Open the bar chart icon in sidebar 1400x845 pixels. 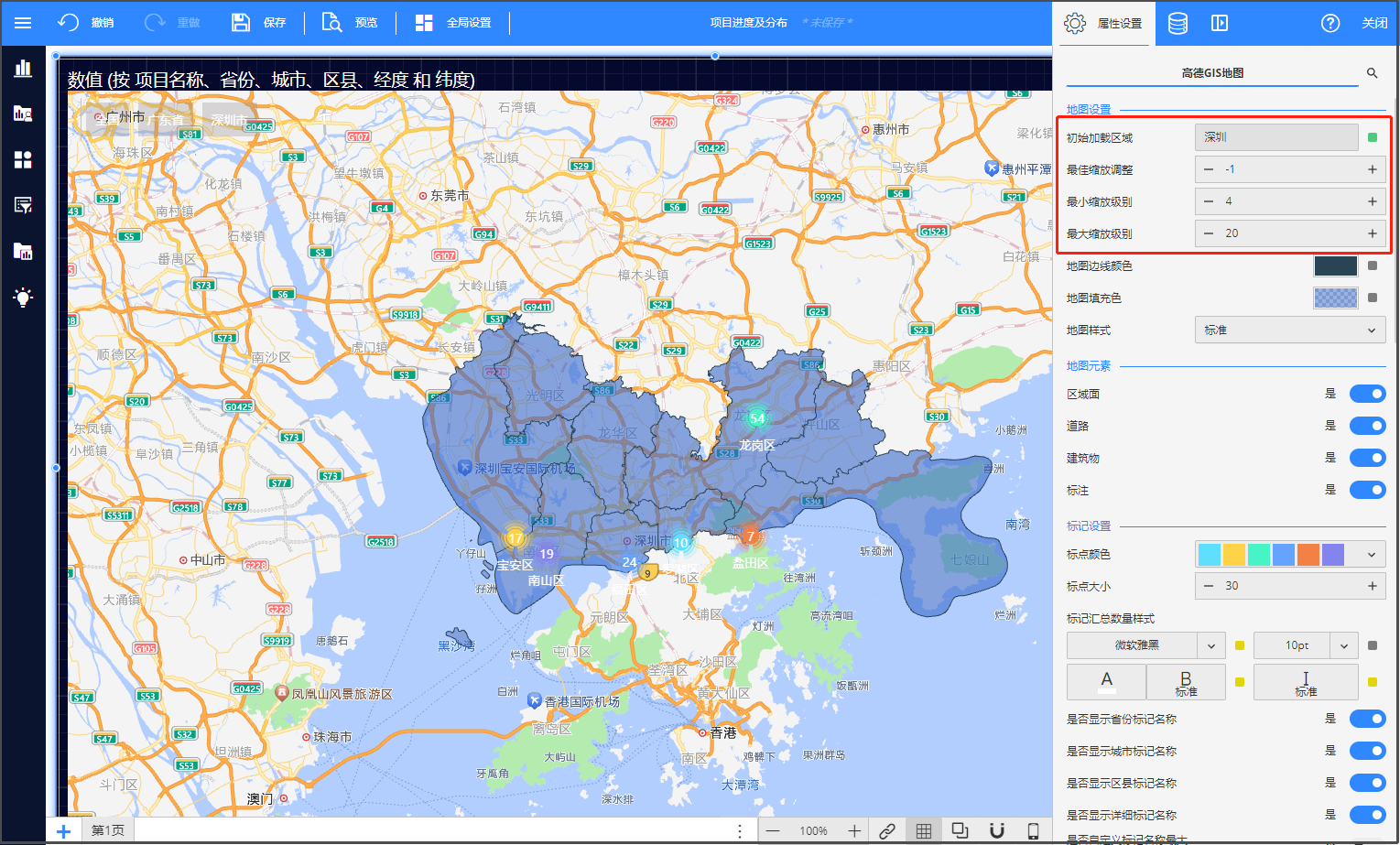click(23, 68)
